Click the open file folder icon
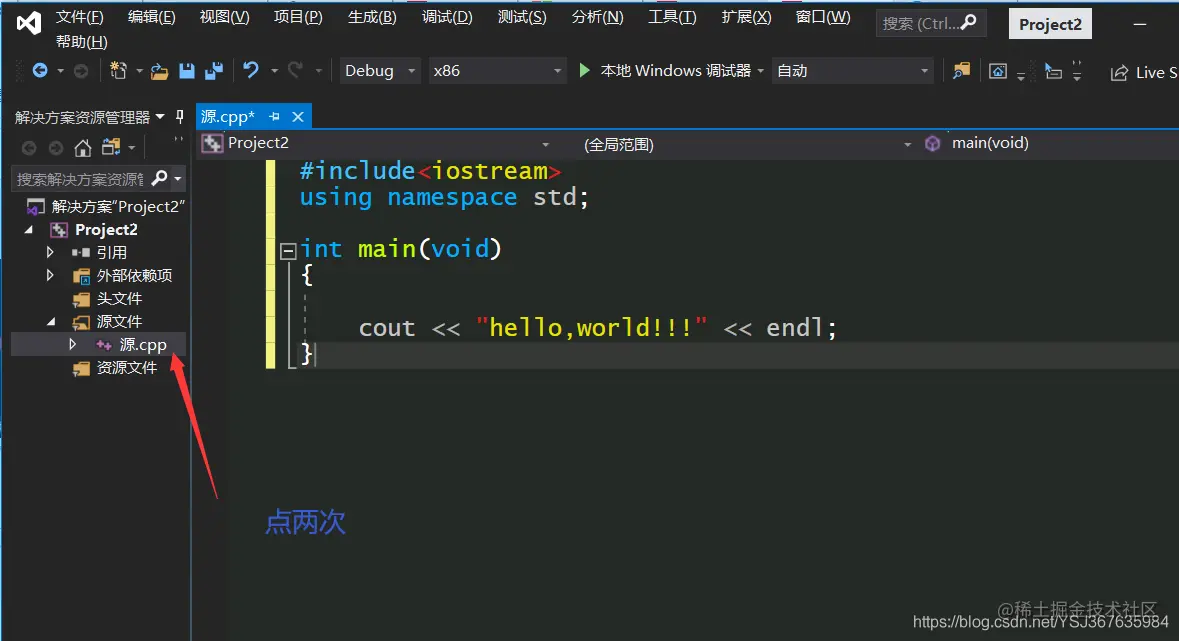Viewport: 1179px width, 641px height. point(159,71)
